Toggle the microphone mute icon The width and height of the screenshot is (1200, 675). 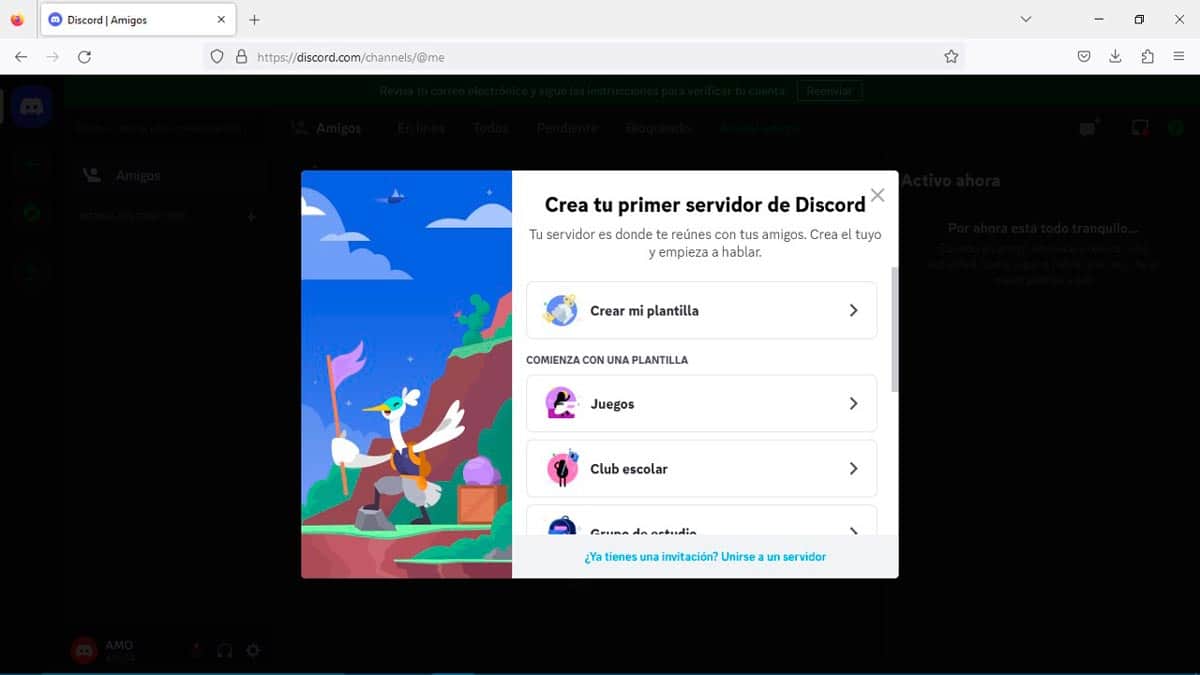click(x=196, y=651)
